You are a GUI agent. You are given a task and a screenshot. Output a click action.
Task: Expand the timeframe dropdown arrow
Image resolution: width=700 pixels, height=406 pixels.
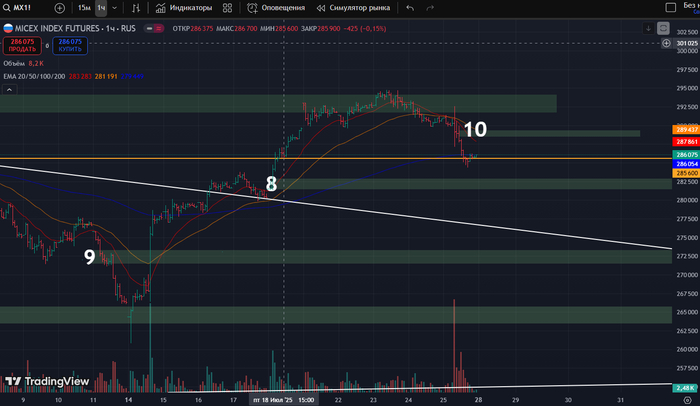(115, 8)
